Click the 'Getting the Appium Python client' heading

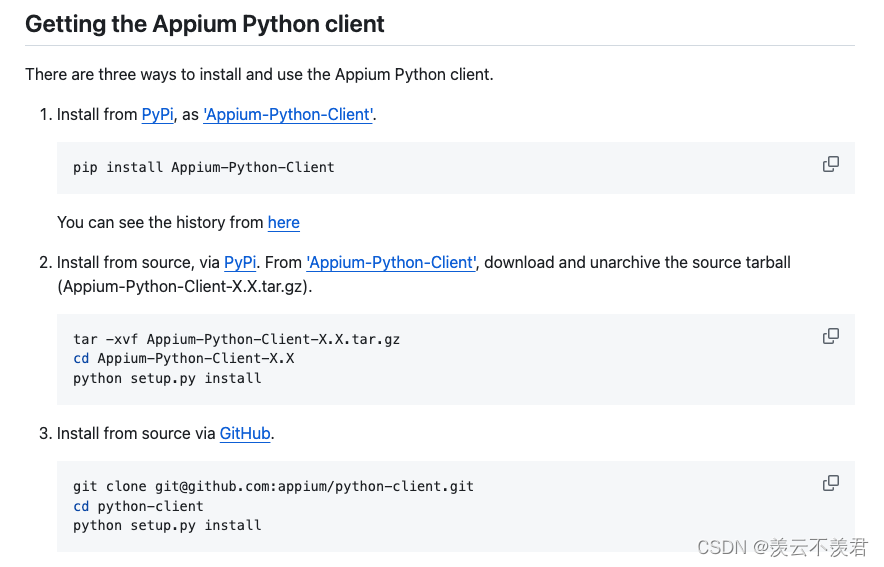coord(205,24)
